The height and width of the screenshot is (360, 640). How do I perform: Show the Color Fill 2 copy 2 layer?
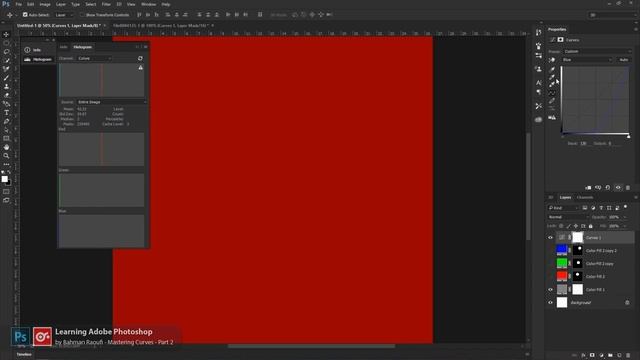(x=550, y=250)
